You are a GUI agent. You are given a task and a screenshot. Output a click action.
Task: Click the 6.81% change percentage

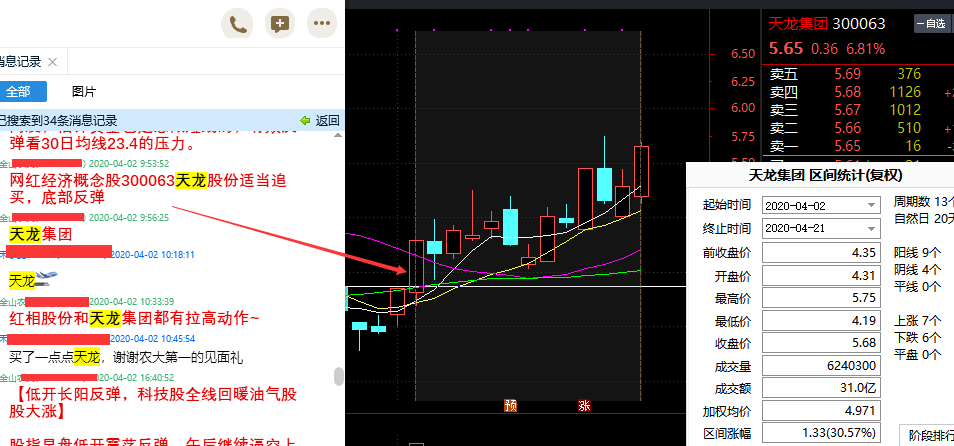point(865,49)
